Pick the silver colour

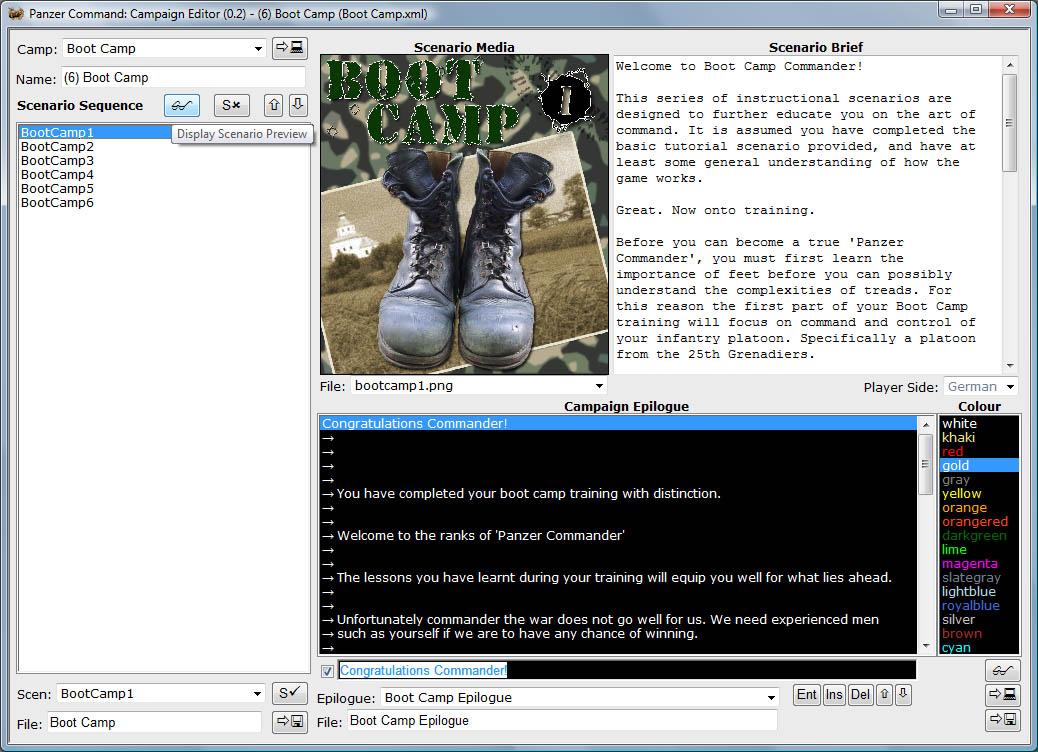click(979, 619)
